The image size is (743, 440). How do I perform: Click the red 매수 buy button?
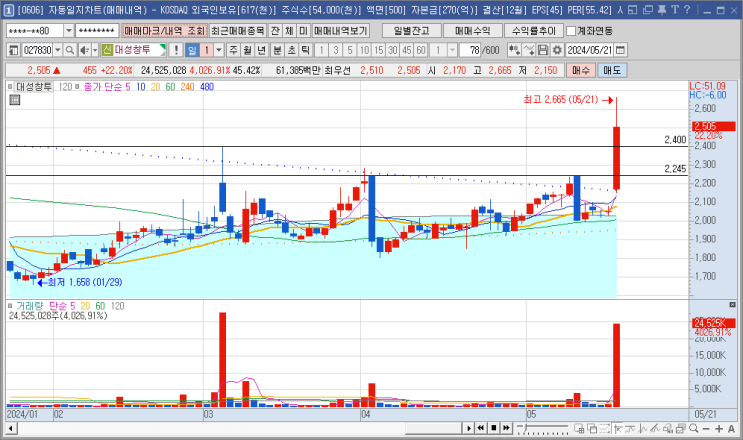click(x=580, y=70)
